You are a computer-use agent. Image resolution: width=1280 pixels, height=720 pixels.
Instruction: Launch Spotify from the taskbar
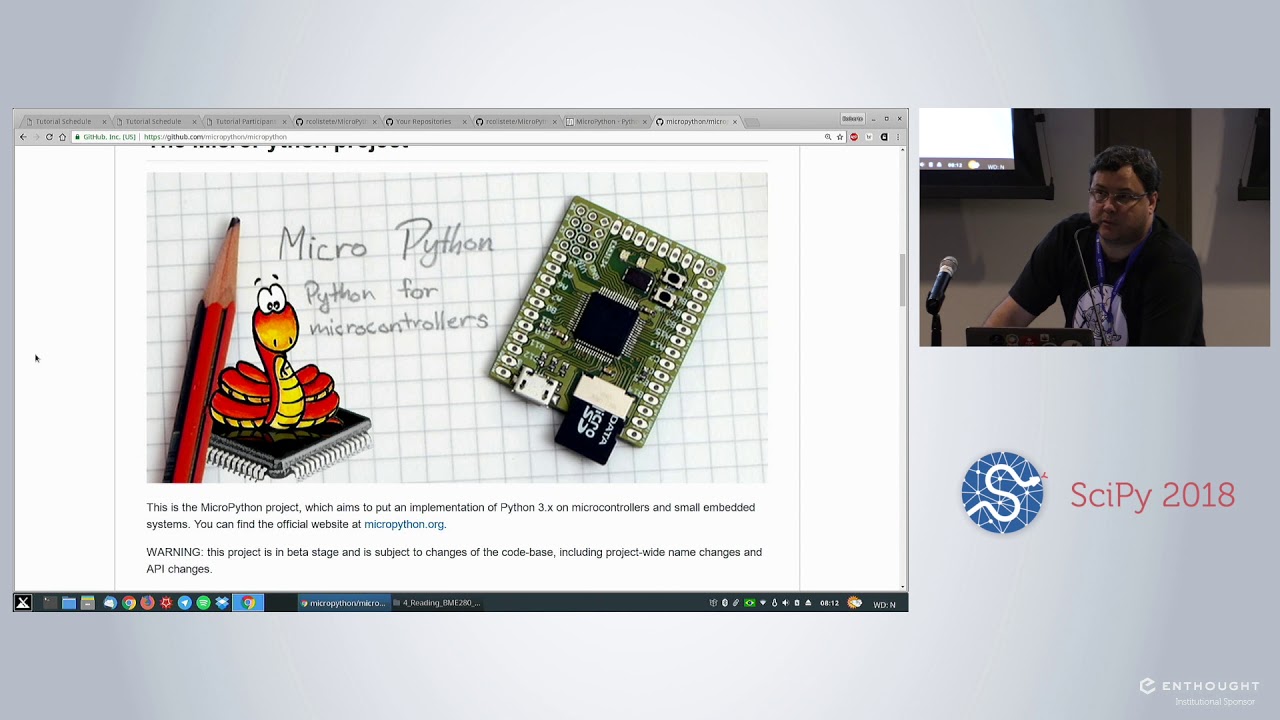coord(203,603)
